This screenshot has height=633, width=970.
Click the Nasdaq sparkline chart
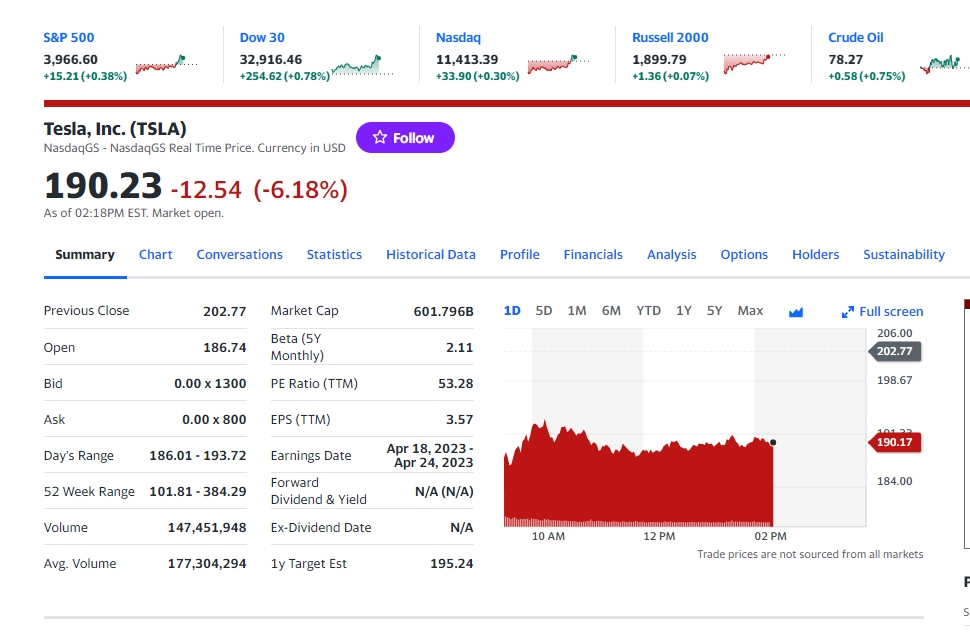tap(558, 65)
